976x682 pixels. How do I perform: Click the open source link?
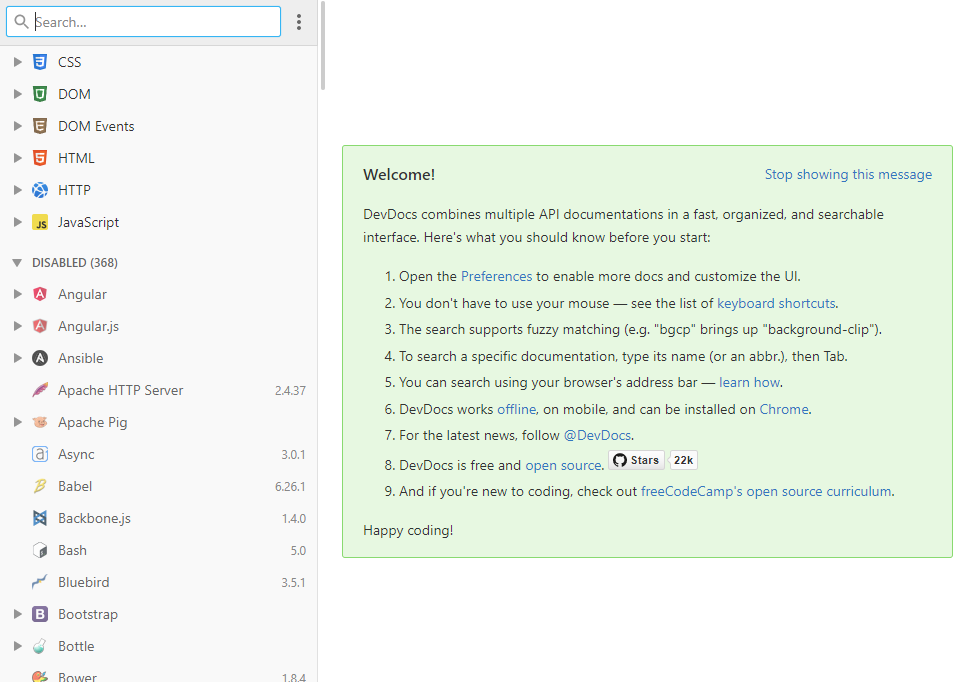563,465
